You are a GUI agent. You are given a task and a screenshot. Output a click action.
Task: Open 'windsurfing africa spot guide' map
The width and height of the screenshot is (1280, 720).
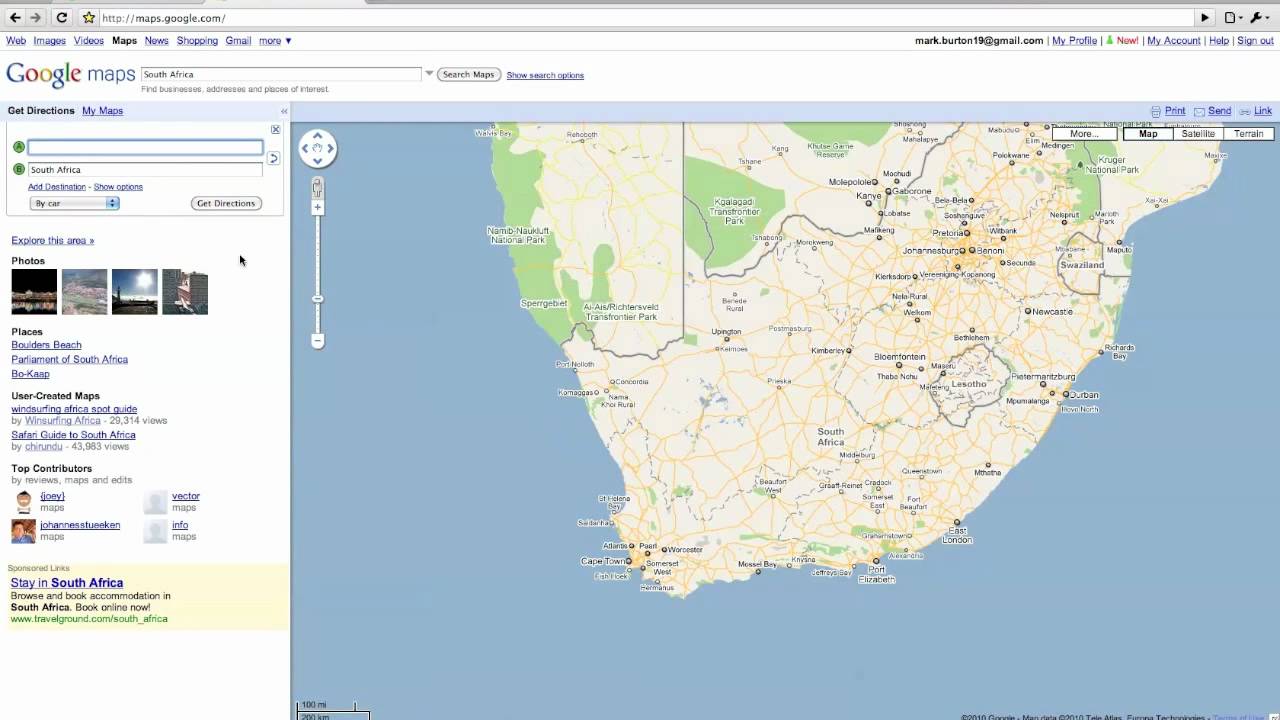coord(74,409)
